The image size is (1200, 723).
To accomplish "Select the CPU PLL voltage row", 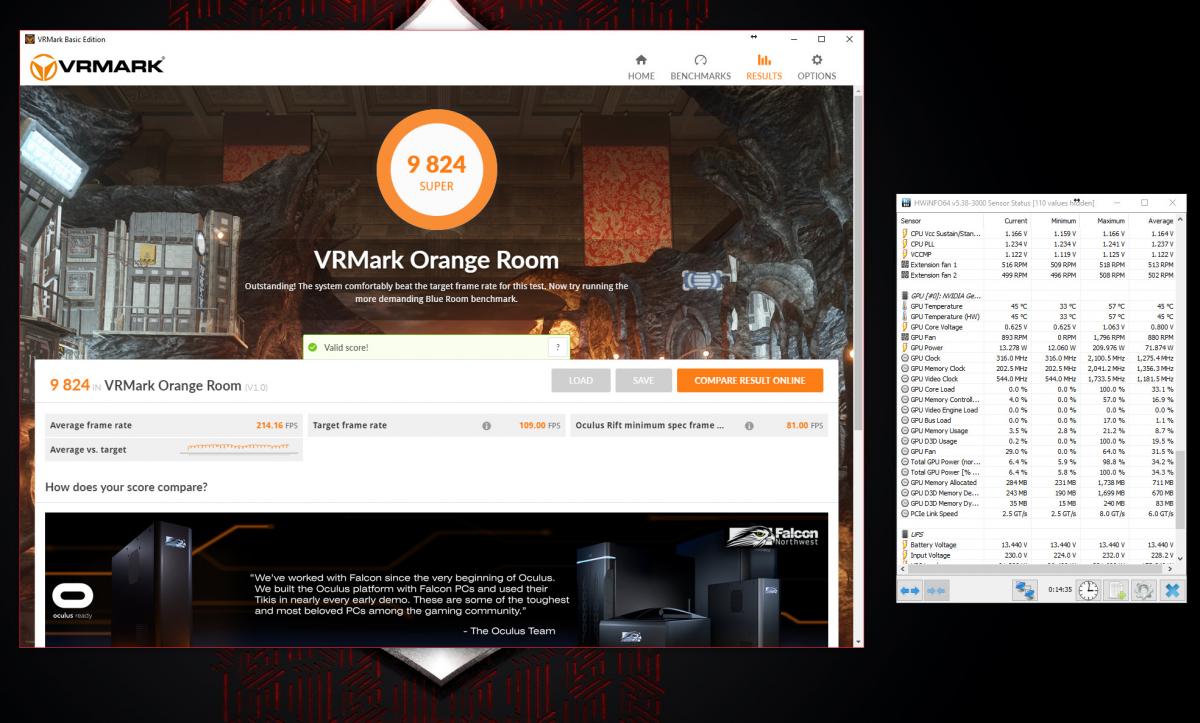I will click(x=1037, y=244).
